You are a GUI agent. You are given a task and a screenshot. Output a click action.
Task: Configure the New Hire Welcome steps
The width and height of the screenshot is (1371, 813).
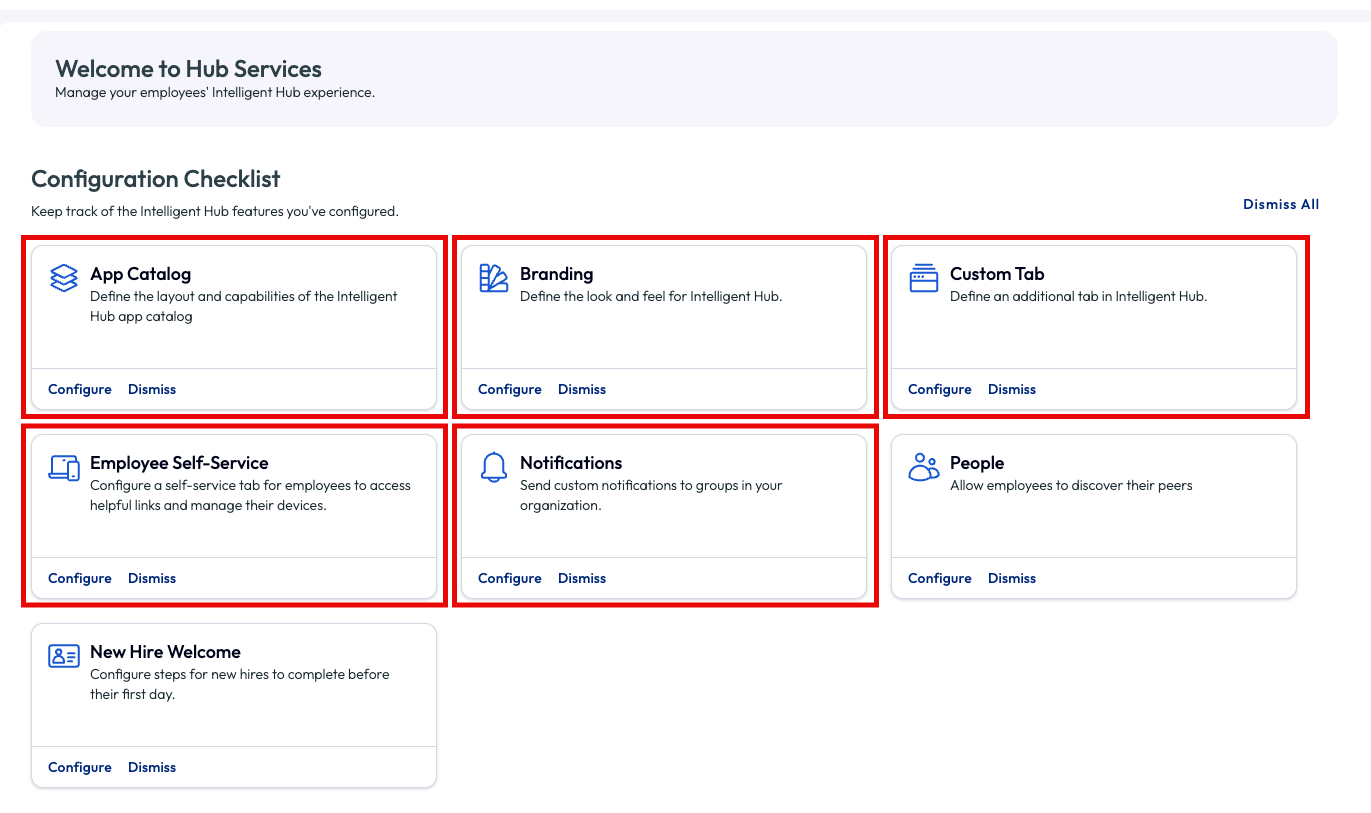coord(80,767)
